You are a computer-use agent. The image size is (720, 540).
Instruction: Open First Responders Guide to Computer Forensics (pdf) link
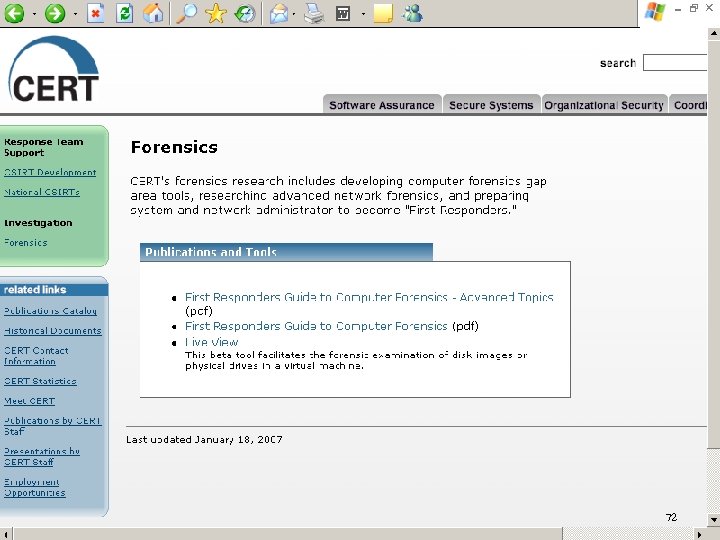click(316, 326)
